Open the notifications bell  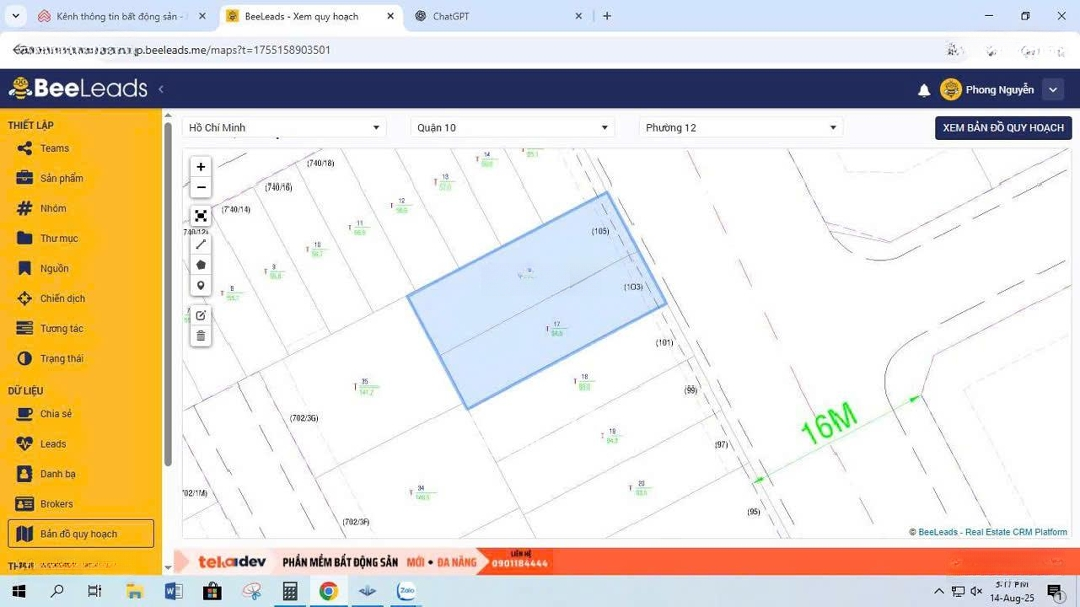click(924, 90)
